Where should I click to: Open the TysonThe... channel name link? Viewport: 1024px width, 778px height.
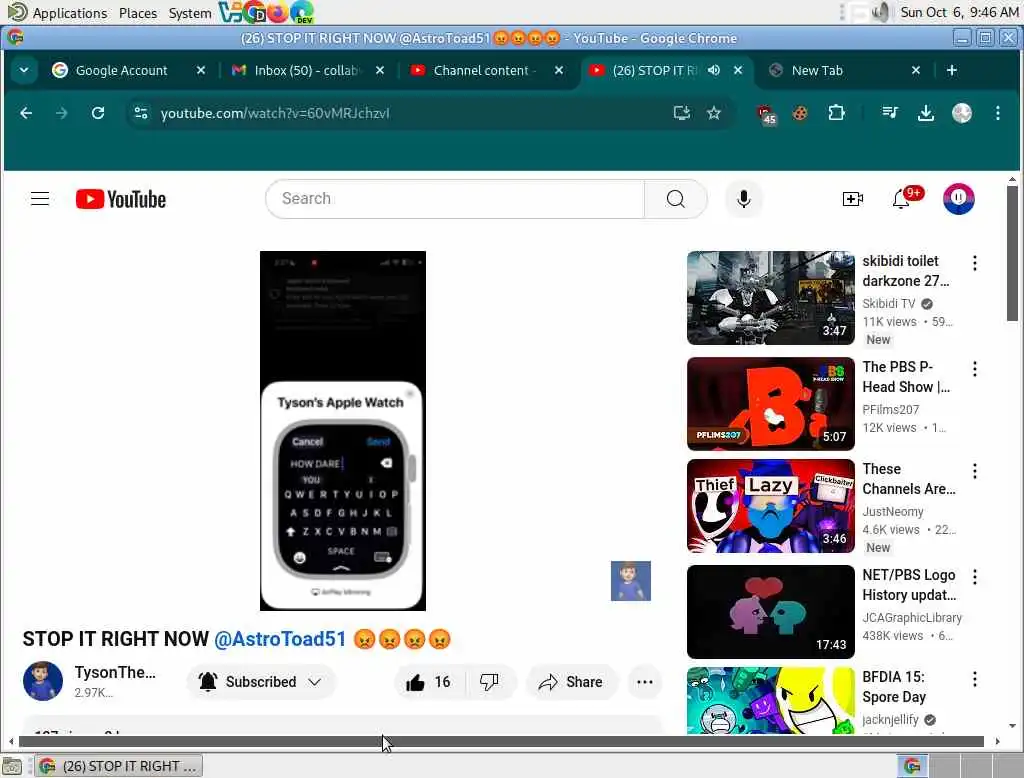coord(115,672)
